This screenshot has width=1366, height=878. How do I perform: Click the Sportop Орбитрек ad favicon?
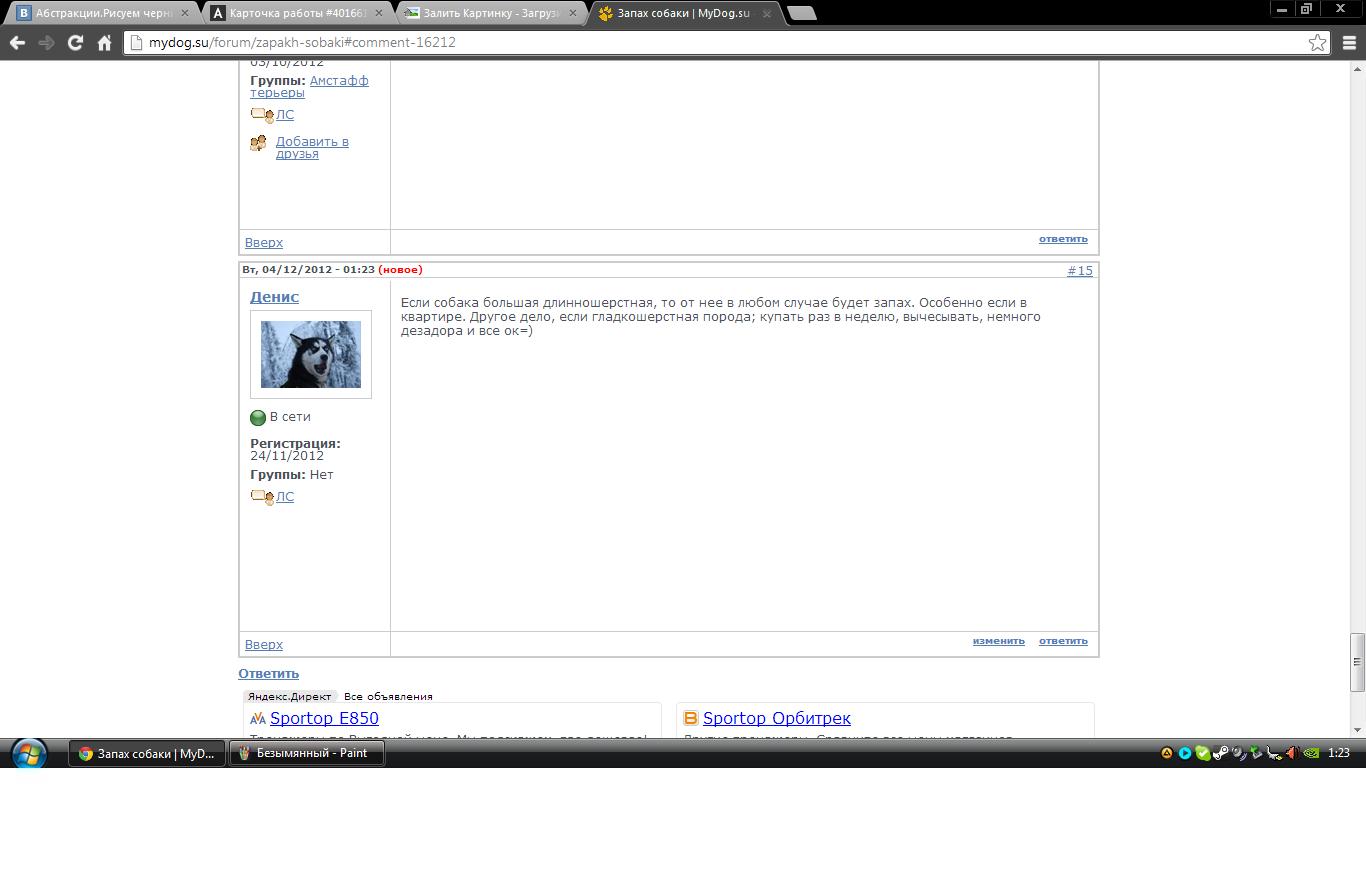pos(690,718)
